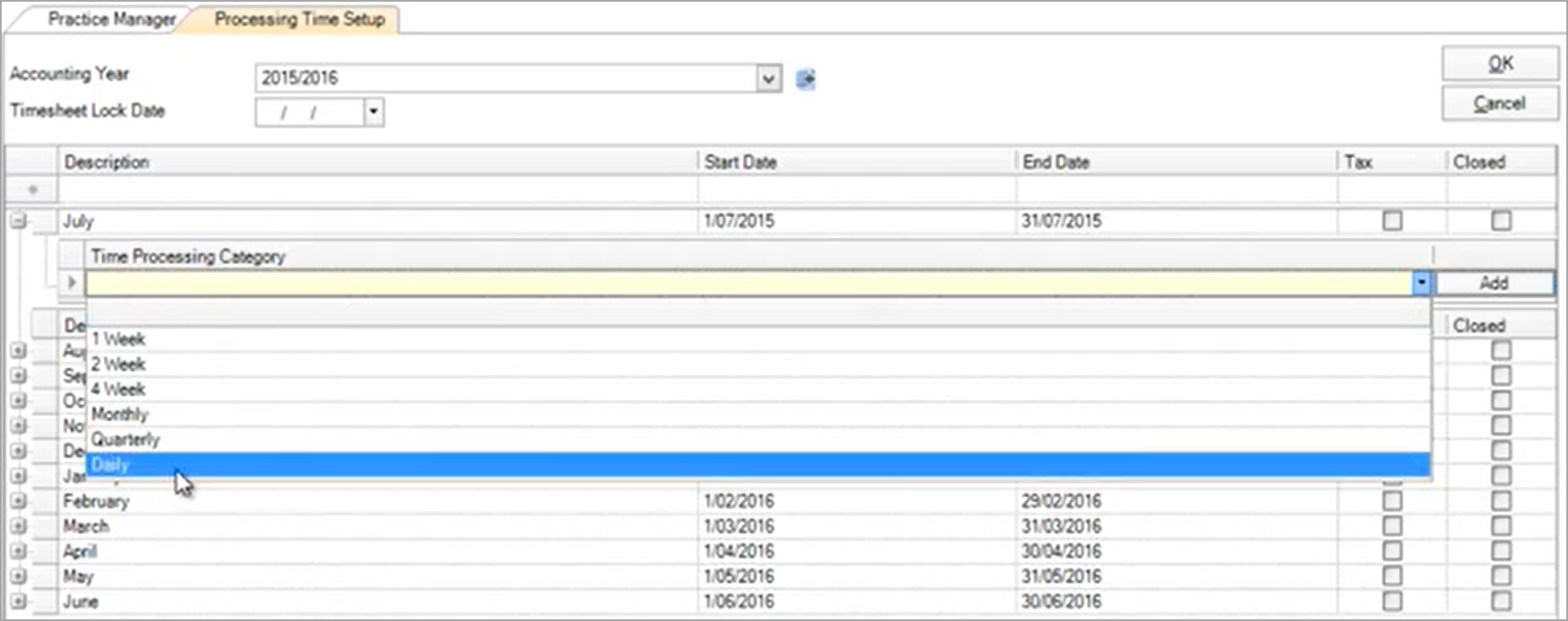Open the Accounting Year 2015/2016 dropdown
The width and height of the screenshot is (1568, 621).
(768, 79)
